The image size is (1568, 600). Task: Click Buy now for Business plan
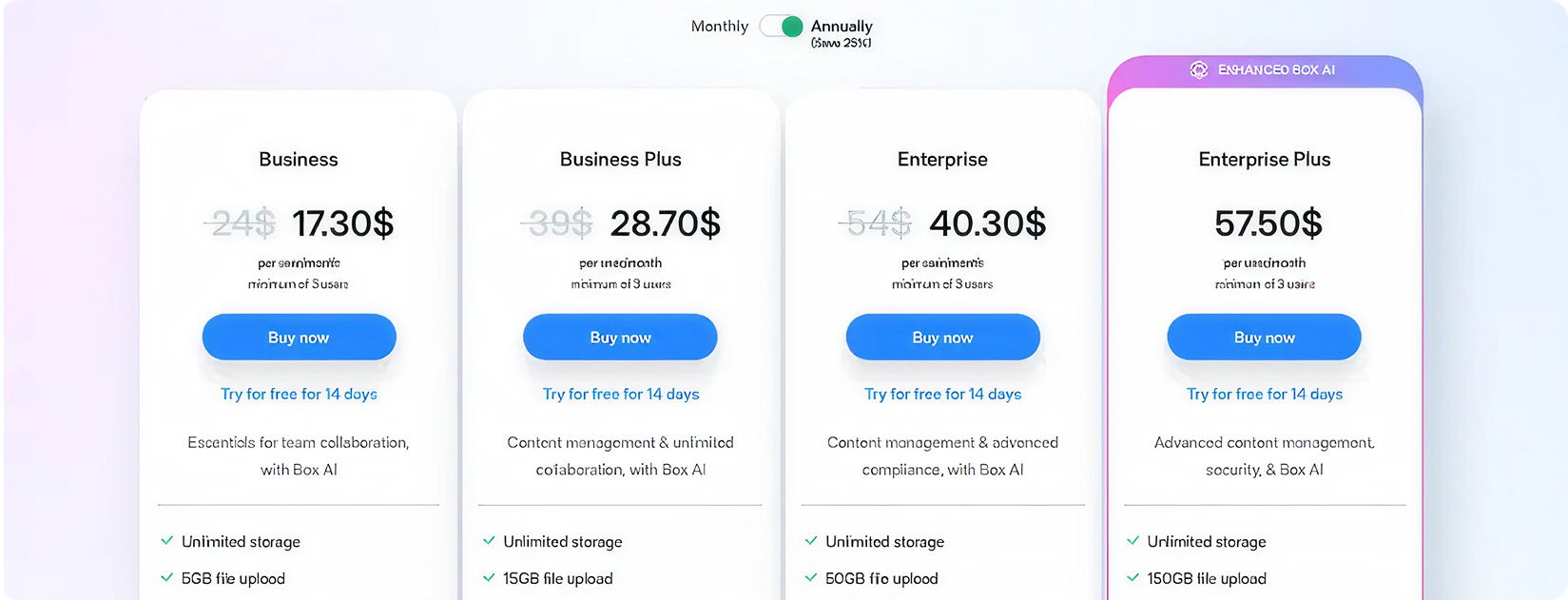299,338
